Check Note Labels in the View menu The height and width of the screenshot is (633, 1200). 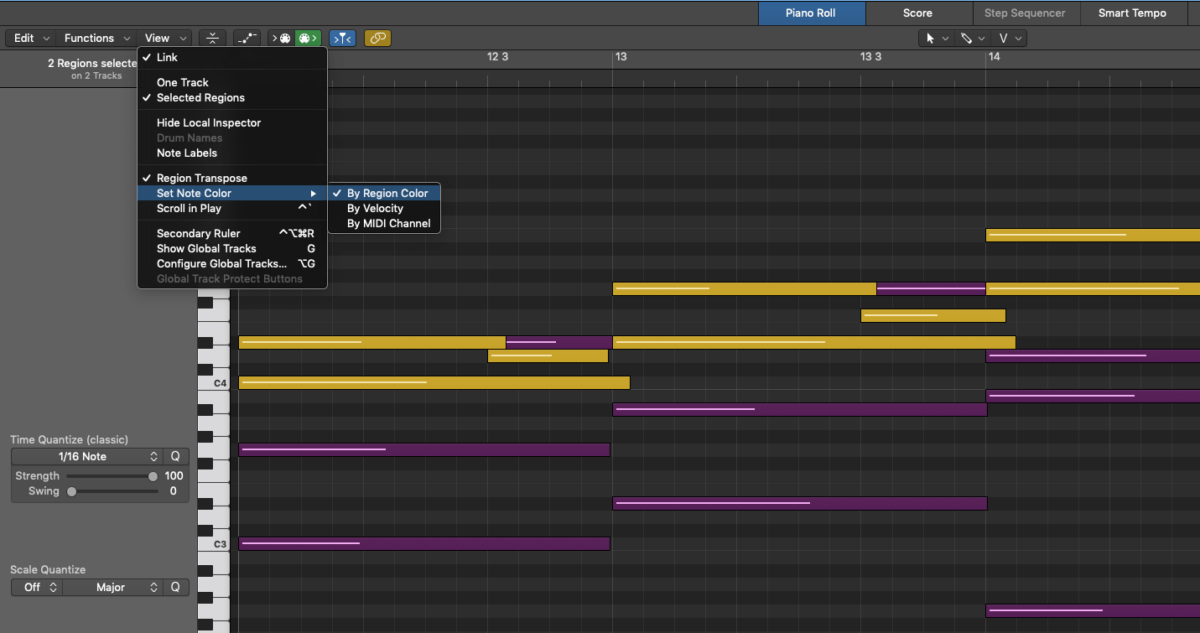[186, 152]
